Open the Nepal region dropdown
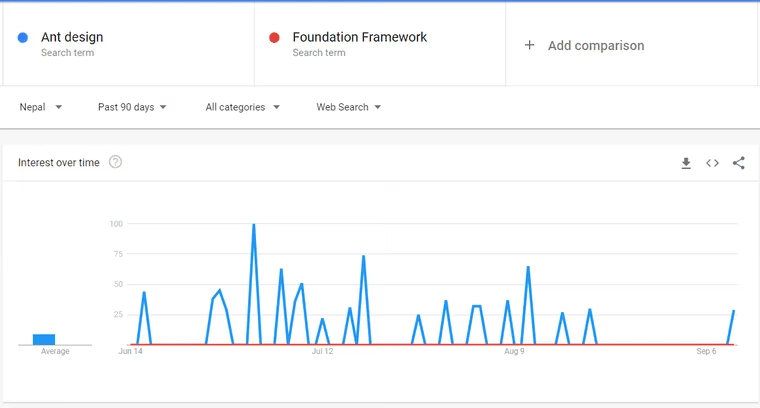The height and width of the screenshot is (408, 760). pos(41,107)
